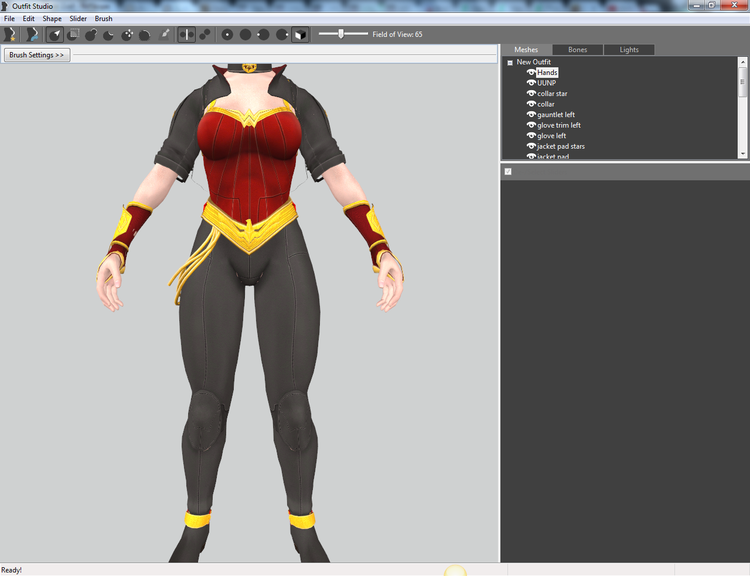Screen dimensions: 750x576
Task: Switch to back view icon
Action: (245, 34)
